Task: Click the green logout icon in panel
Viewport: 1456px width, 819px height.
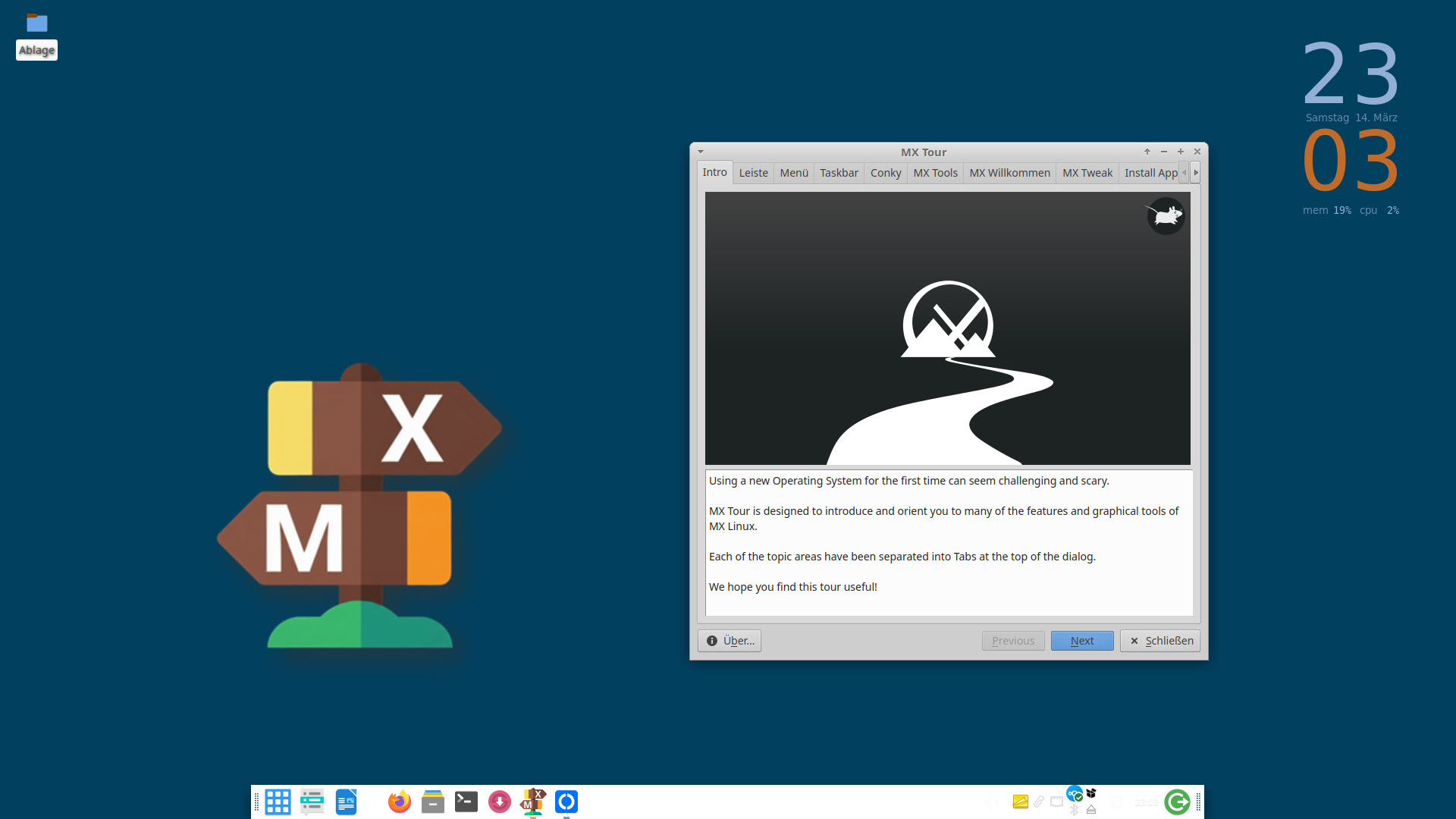Action: tap(1177, 802)
